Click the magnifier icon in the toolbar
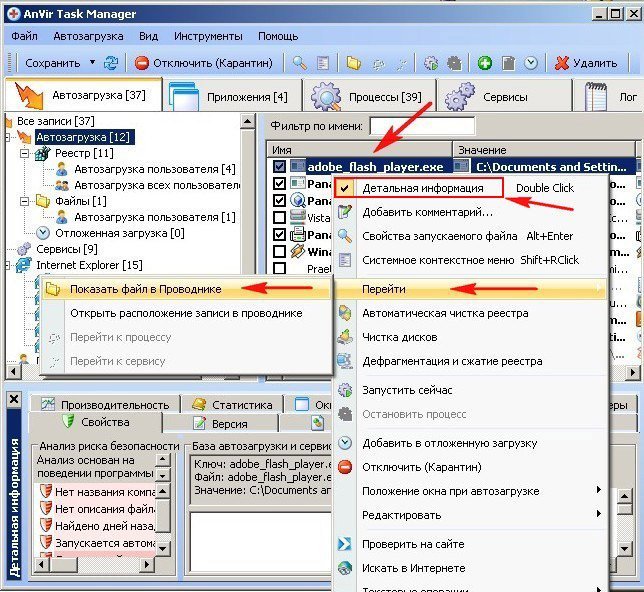Screen dimensions: 644x592 tap(299, 63)
